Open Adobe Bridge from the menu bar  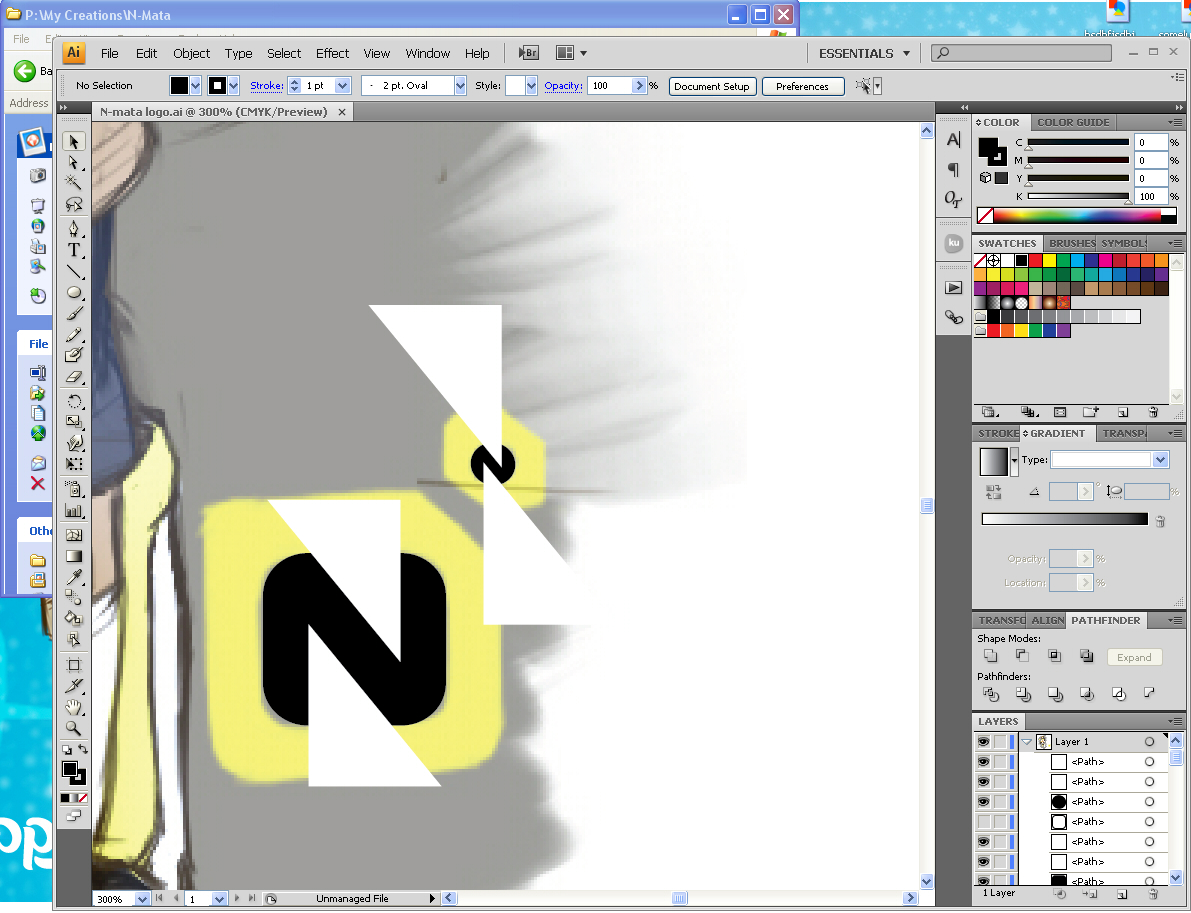529,53
